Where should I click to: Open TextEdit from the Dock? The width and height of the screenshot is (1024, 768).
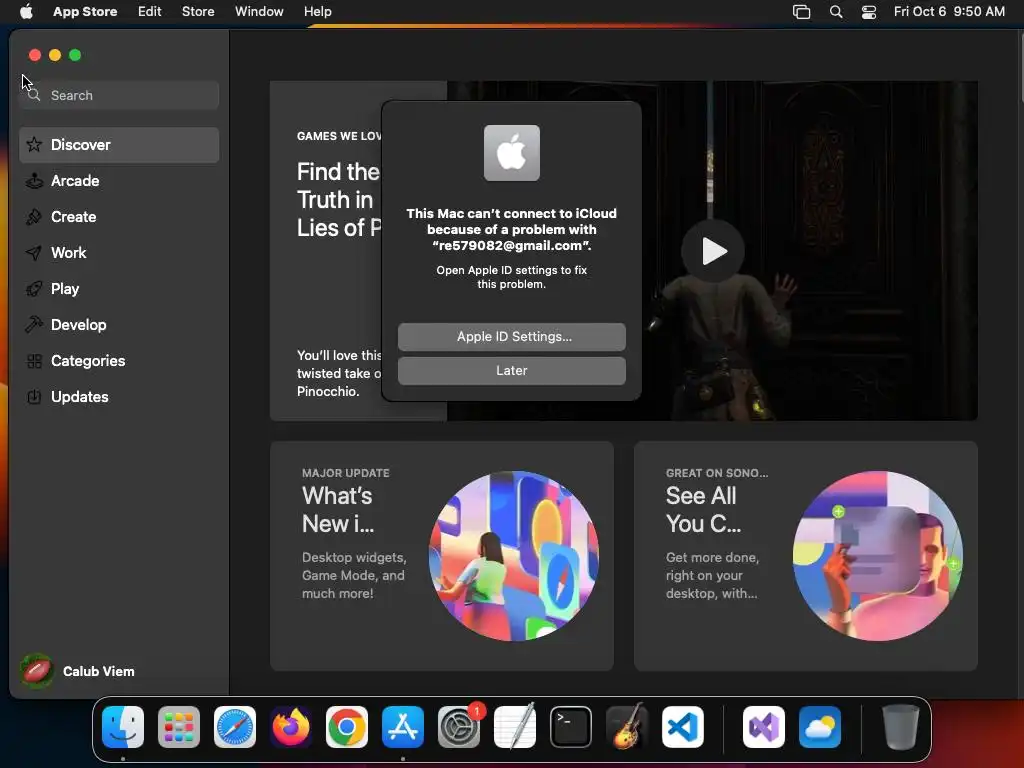(515, 727)
